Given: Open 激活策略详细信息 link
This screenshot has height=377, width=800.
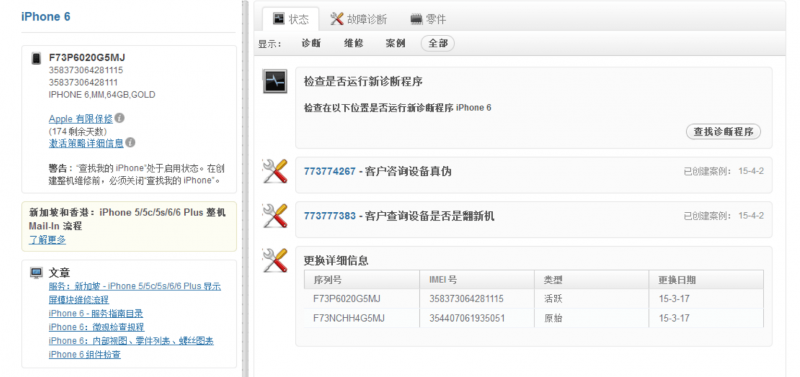Looking at the screenshot, I should pos(86,143).
